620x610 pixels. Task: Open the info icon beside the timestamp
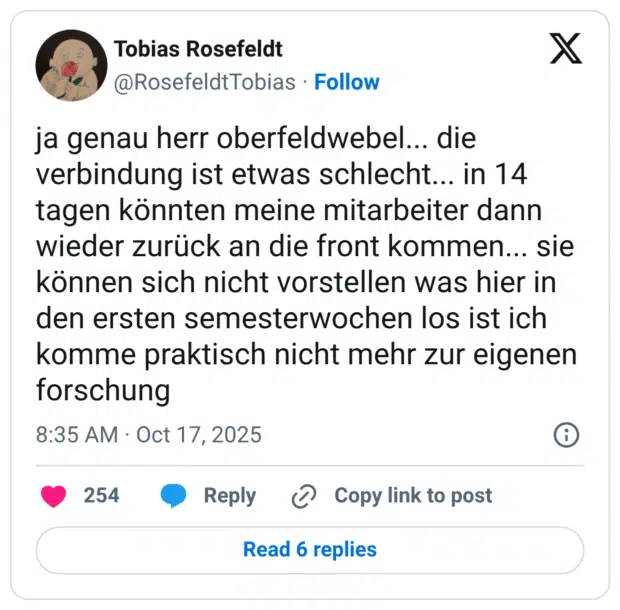pyautogui.click(x=566, y=435)
